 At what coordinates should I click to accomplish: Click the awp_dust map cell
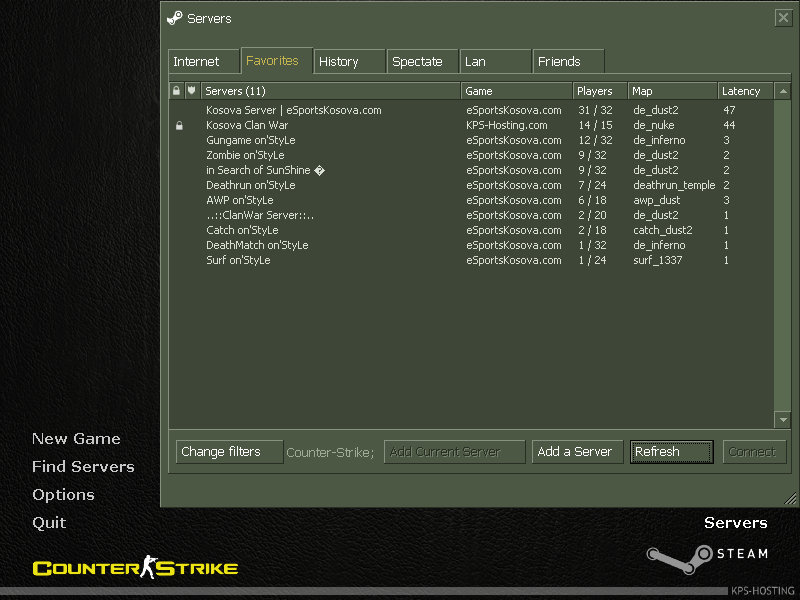coord(657,201)
